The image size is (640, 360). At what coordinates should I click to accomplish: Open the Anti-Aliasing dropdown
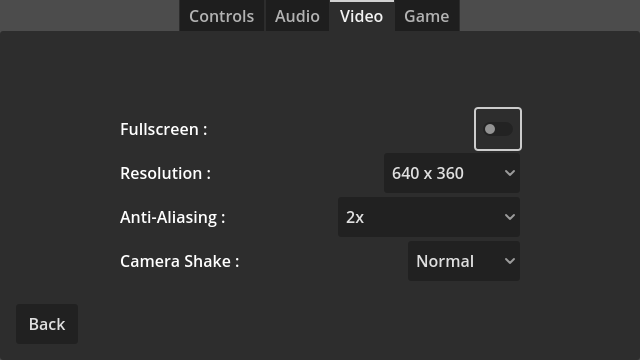coord(429,217)
